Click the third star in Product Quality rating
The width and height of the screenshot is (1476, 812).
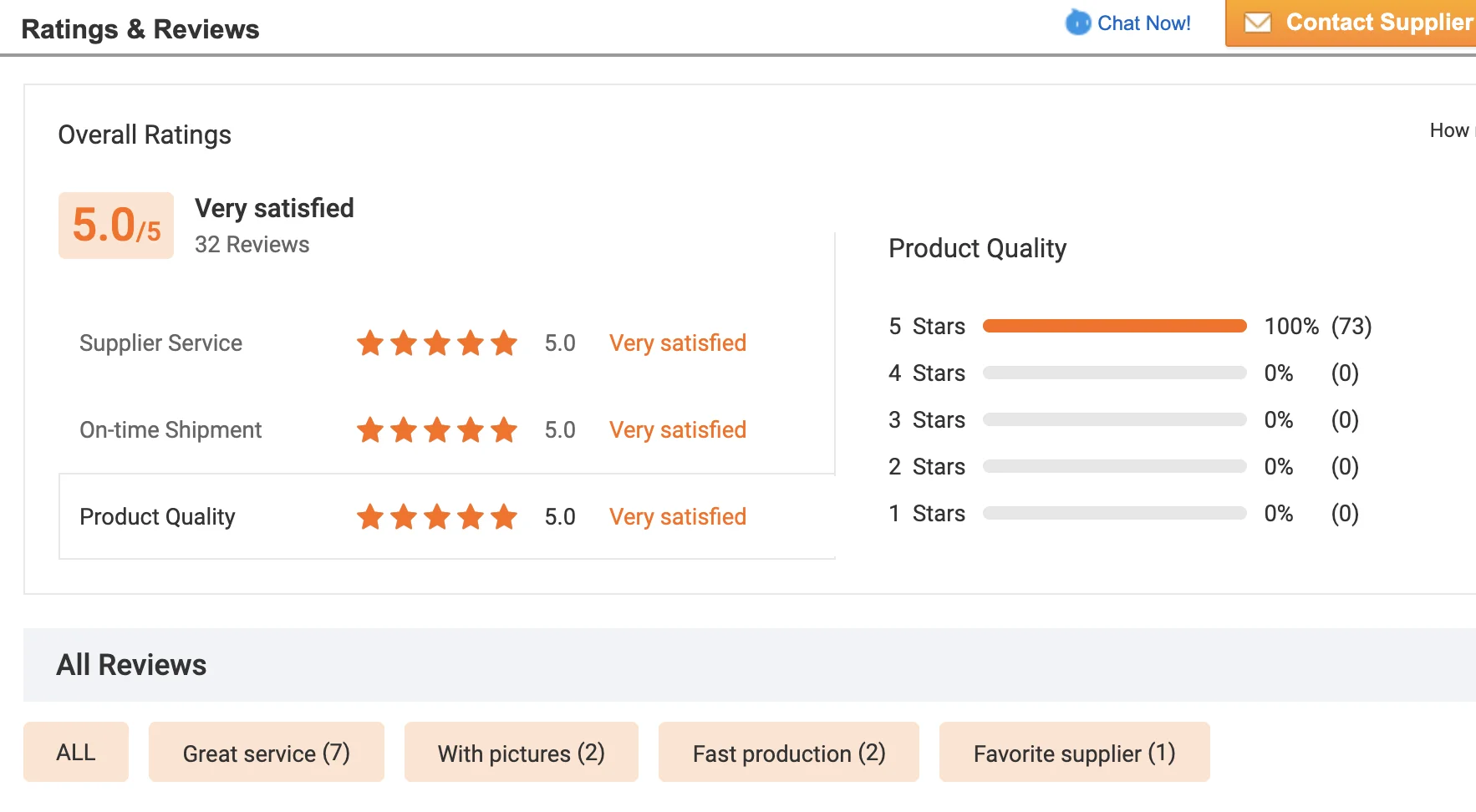(437, 517)
